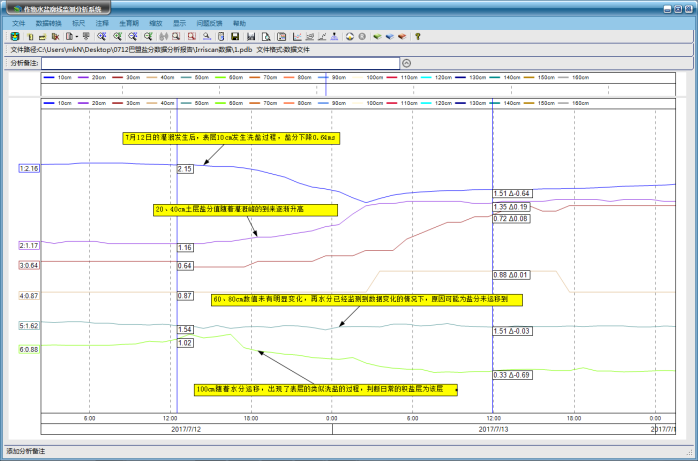Click the value label 2.15 at the left cursor
The height and width of the screenshot is (462, 699).
coord(185,169)
